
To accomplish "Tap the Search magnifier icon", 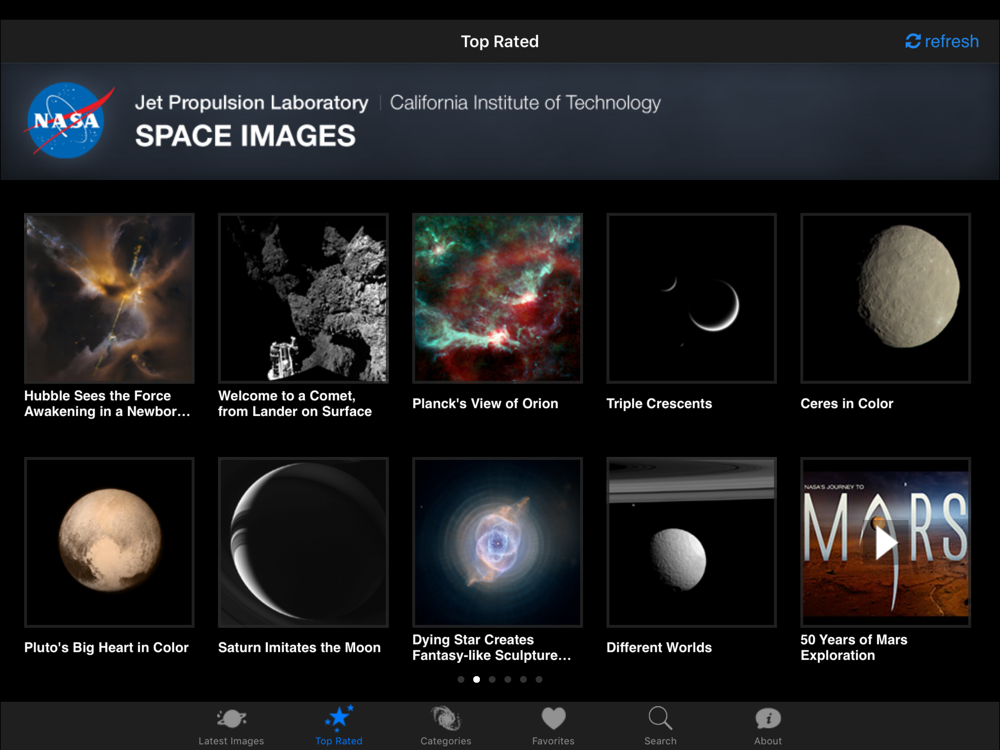I will point(660,719).
